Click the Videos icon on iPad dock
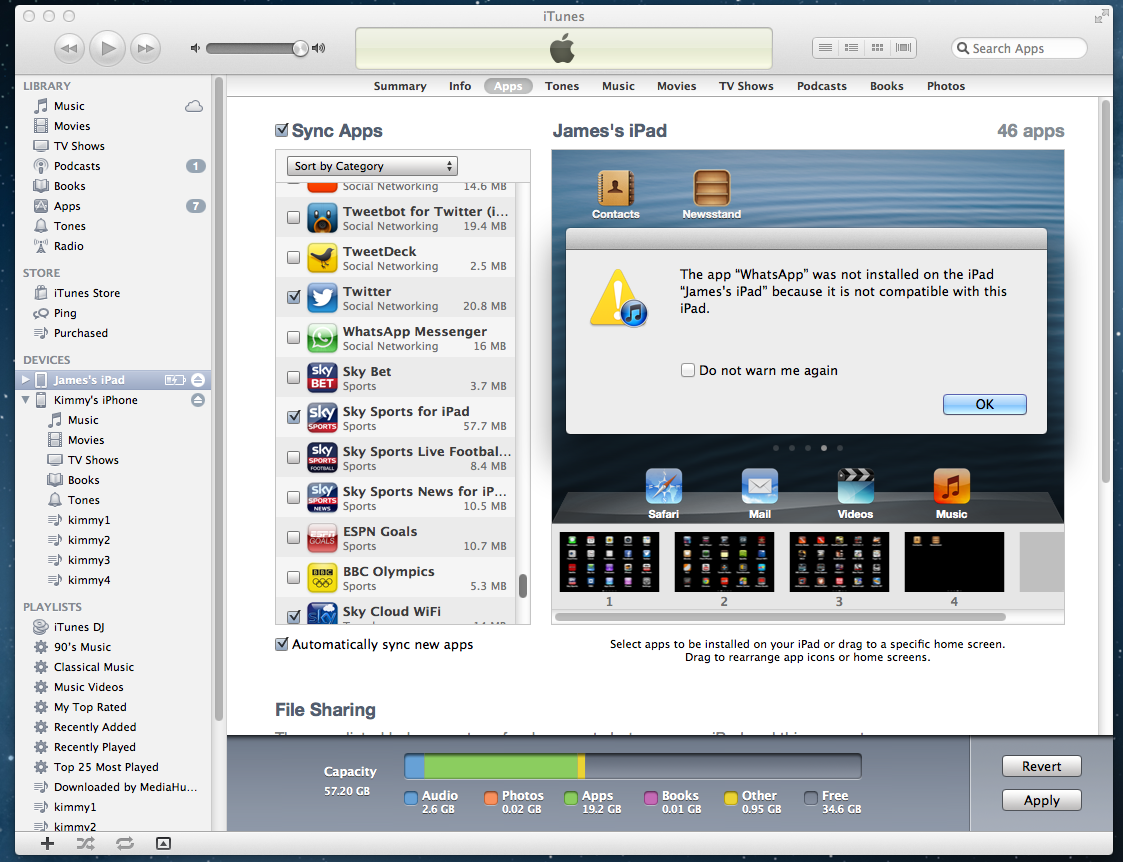The width and height of the screenshot is (1123, 862). (x=855, y=487)
